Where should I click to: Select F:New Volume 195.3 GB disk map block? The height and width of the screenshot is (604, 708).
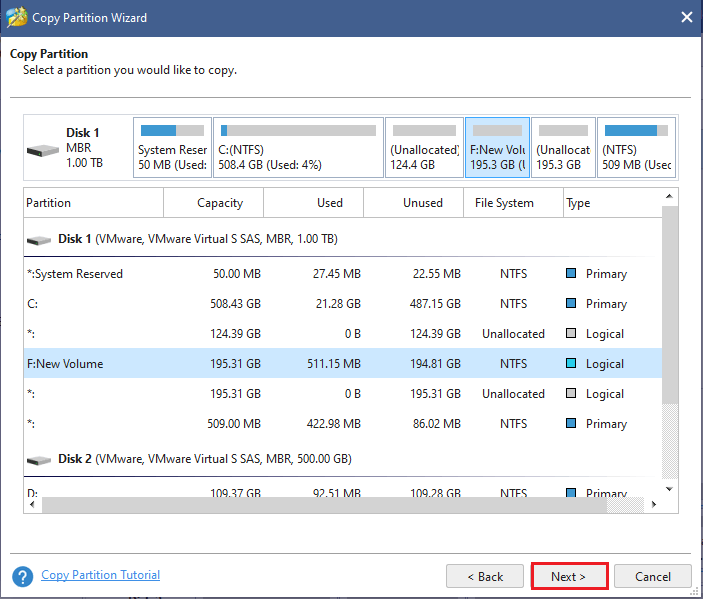(x=497, y=148)
